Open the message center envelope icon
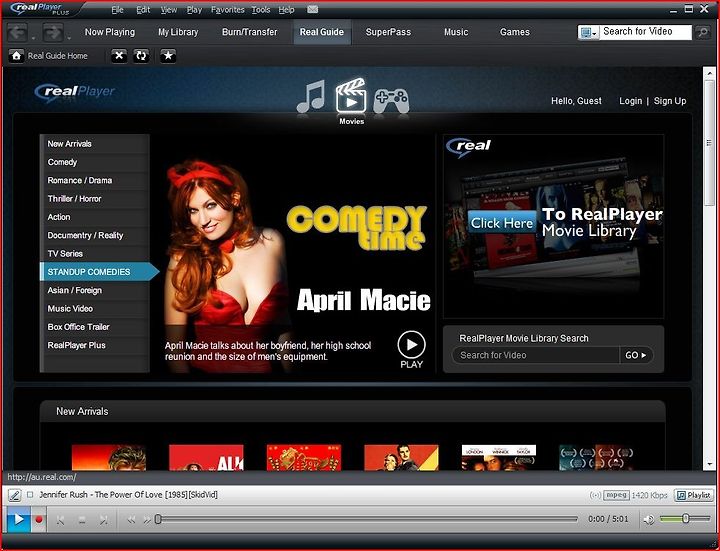 click(312, 9)
